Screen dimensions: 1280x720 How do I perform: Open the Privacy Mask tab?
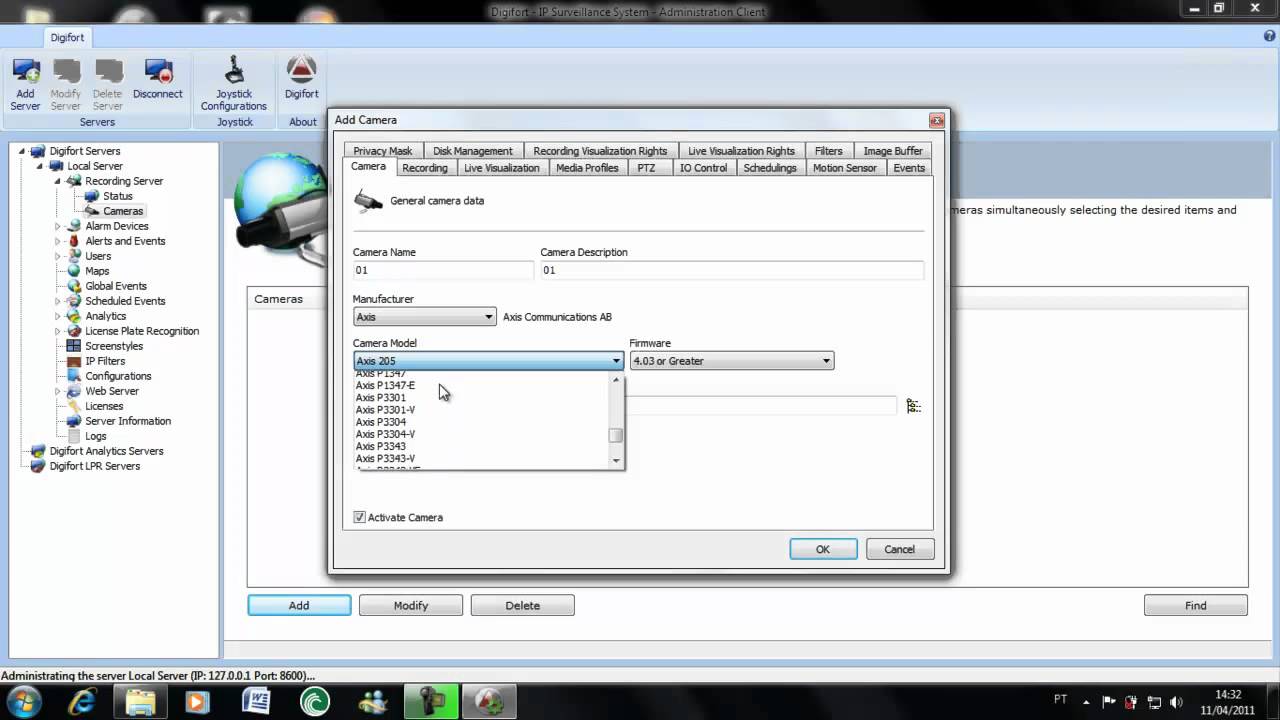(x=382, y=151)
